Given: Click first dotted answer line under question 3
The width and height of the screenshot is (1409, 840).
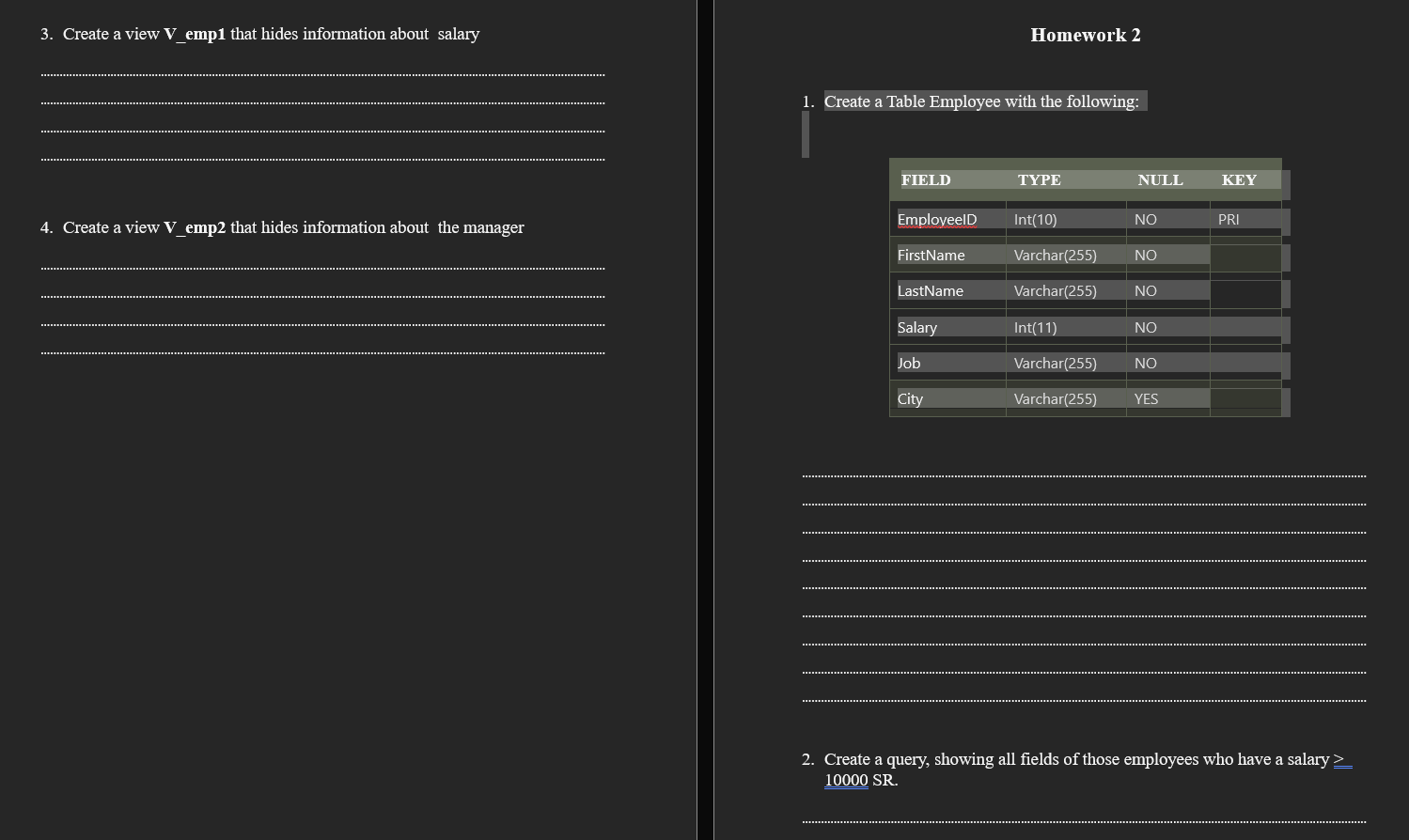Looking at the screenshot, I should (x=322, y=74).
